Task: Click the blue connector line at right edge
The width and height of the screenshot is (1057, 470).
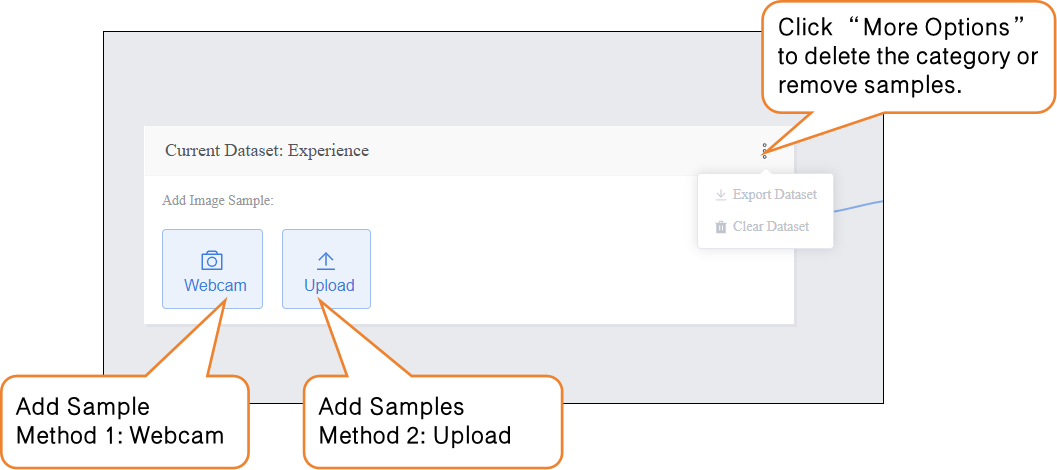Action: (x=860, y=205)
